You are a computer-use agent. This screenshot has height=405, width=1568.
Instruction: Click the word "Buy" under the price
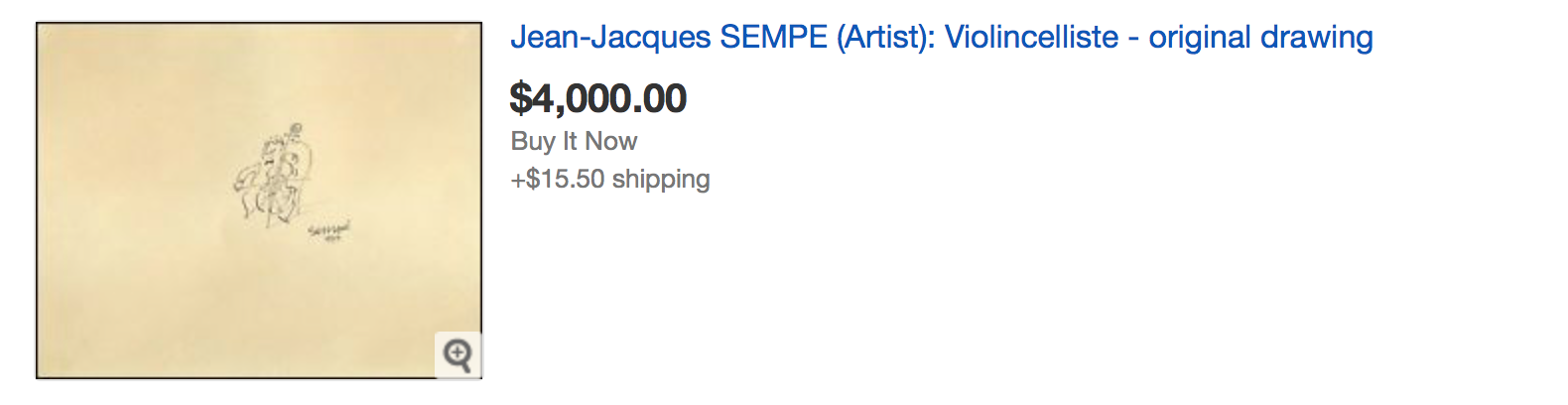coord(533,141)
